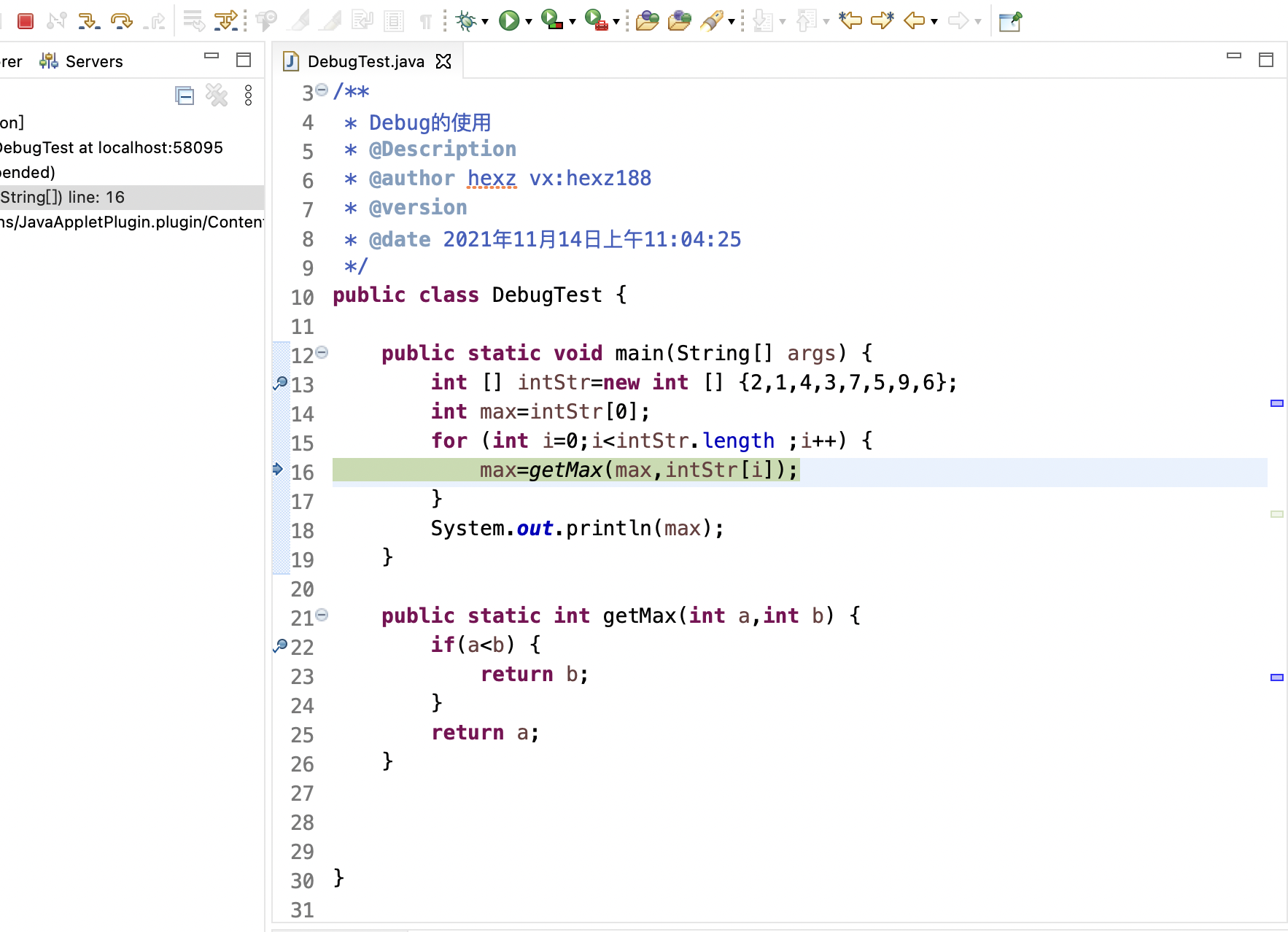This screenshot has height=932, width=1288.
Task: Expand the Back navigation history dropdown
Action: (x=934, y=22)
